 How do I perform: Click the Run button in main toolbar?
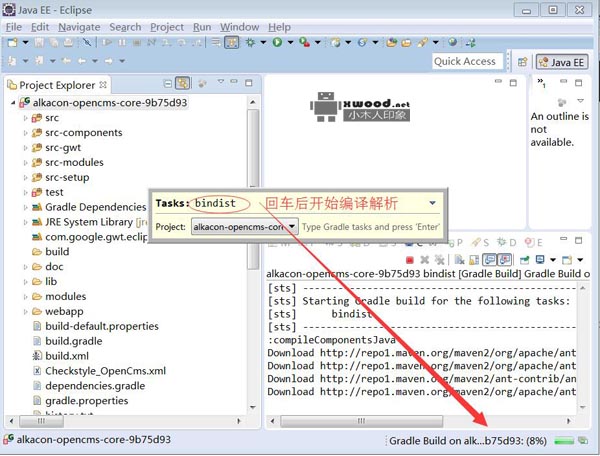277,42
